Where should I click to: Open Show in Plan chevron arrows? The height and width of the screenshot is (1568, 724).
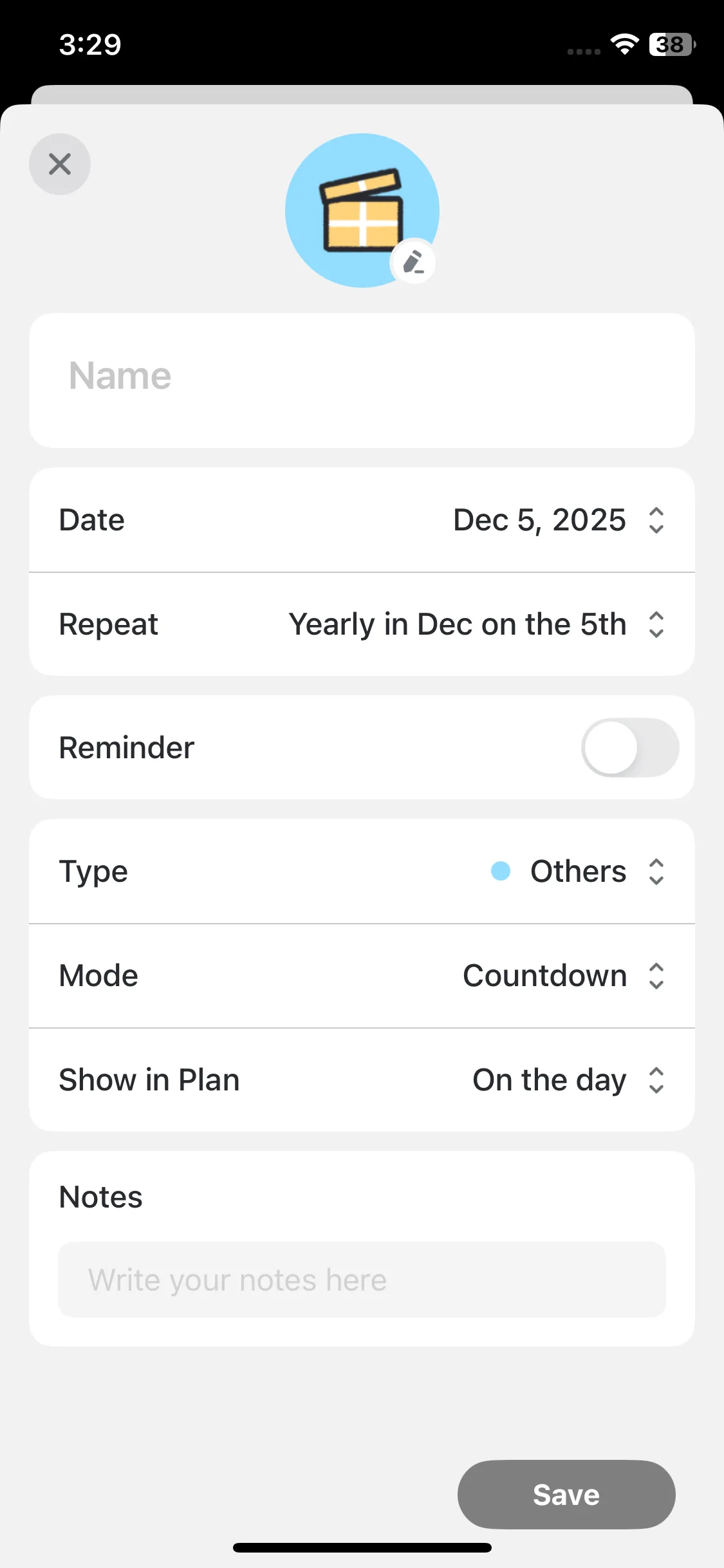[656, 1080]
